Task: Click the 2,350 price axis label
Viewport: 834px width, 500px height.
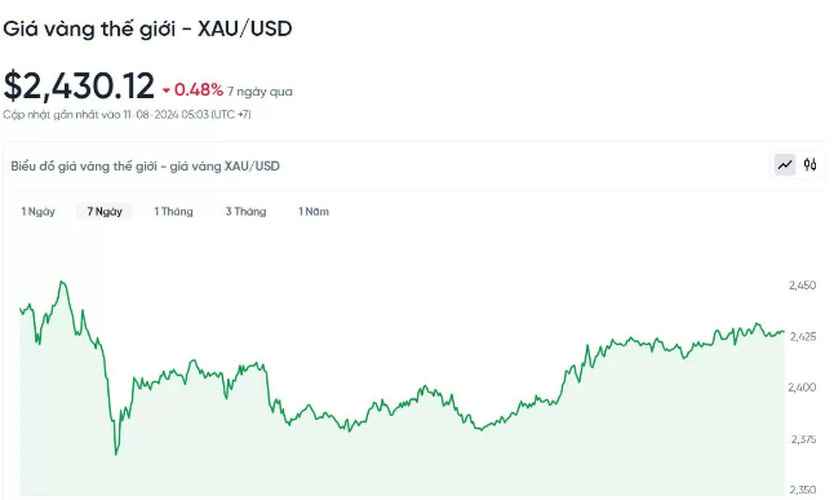Action: (x=802, y=490)
